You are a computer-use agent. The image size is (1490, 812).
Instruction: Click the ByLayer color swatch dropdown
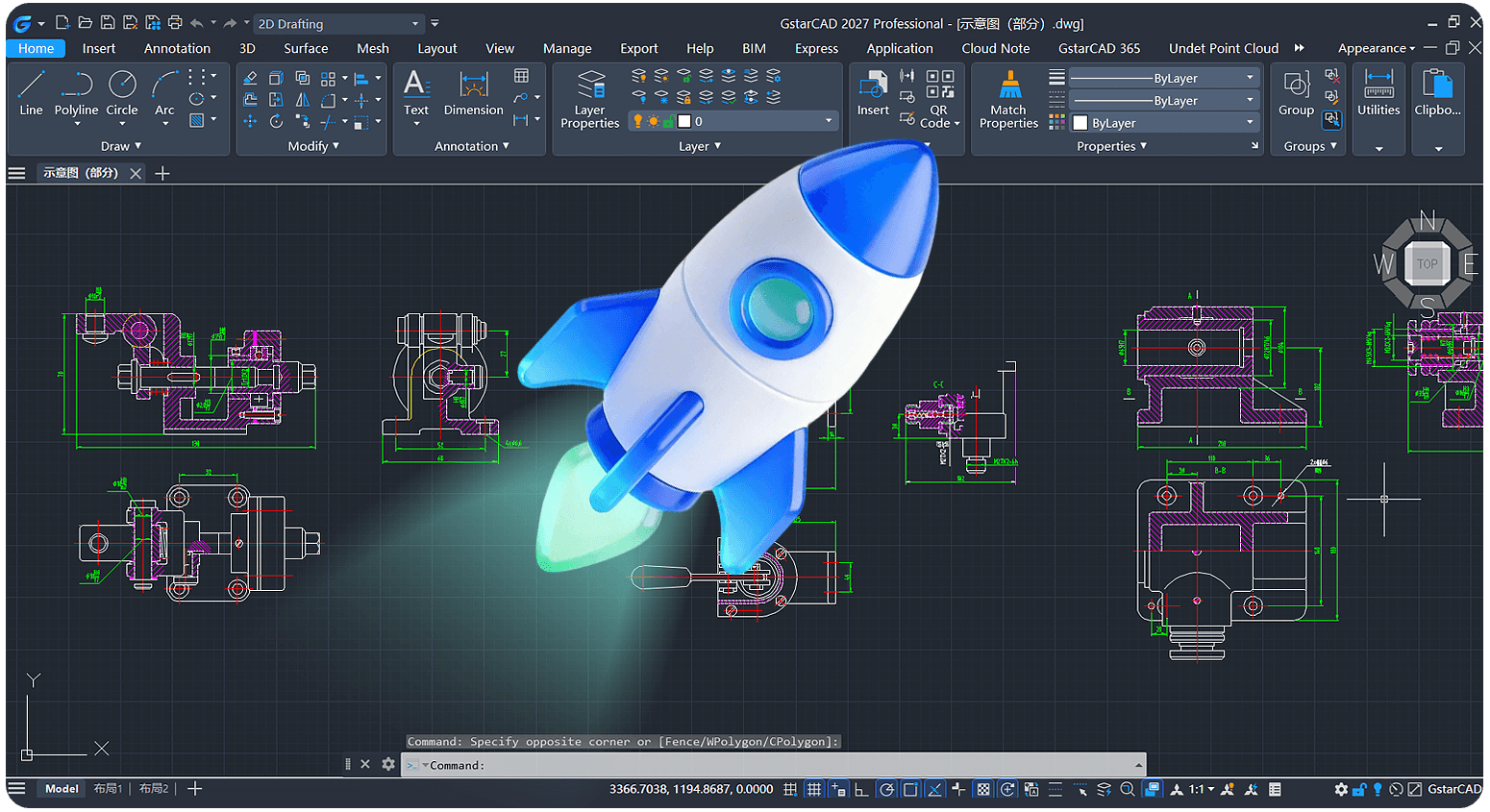[1163, 122]
